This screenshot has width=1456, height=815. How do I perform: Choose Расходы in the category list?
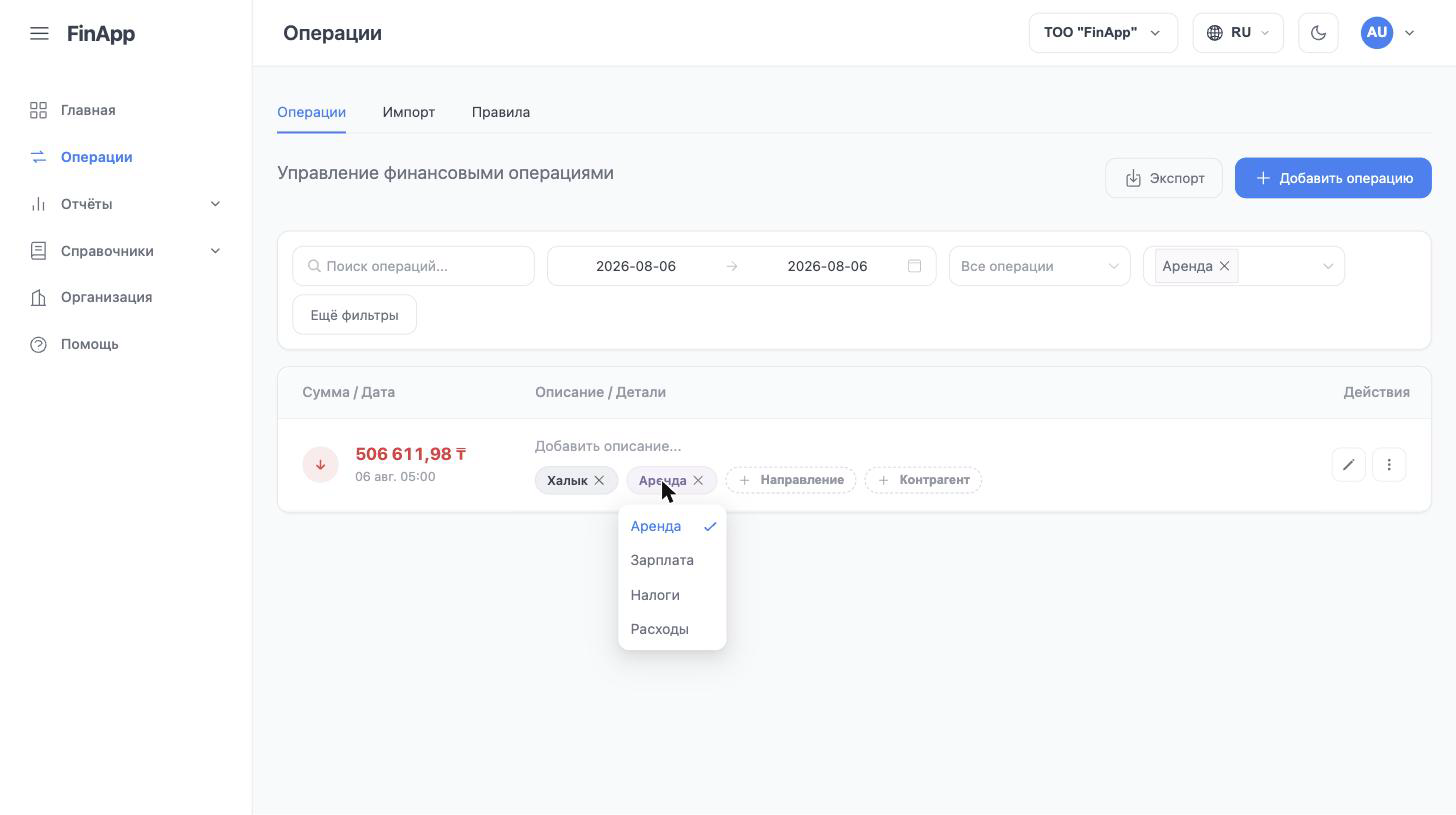click(x=672, y=629)
